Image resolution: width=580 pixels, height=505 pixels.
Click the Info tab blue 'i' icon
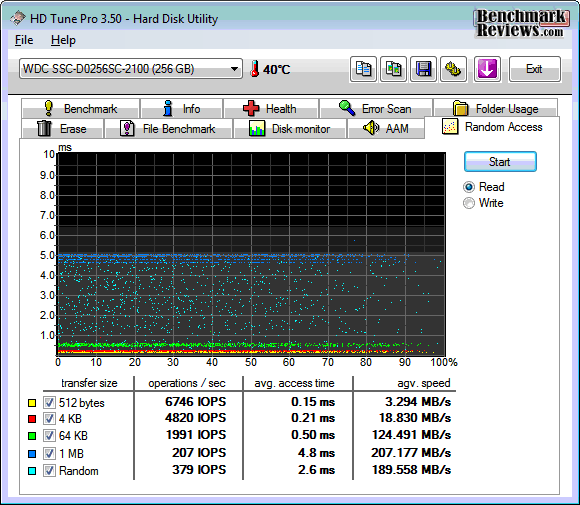(168, 108)
